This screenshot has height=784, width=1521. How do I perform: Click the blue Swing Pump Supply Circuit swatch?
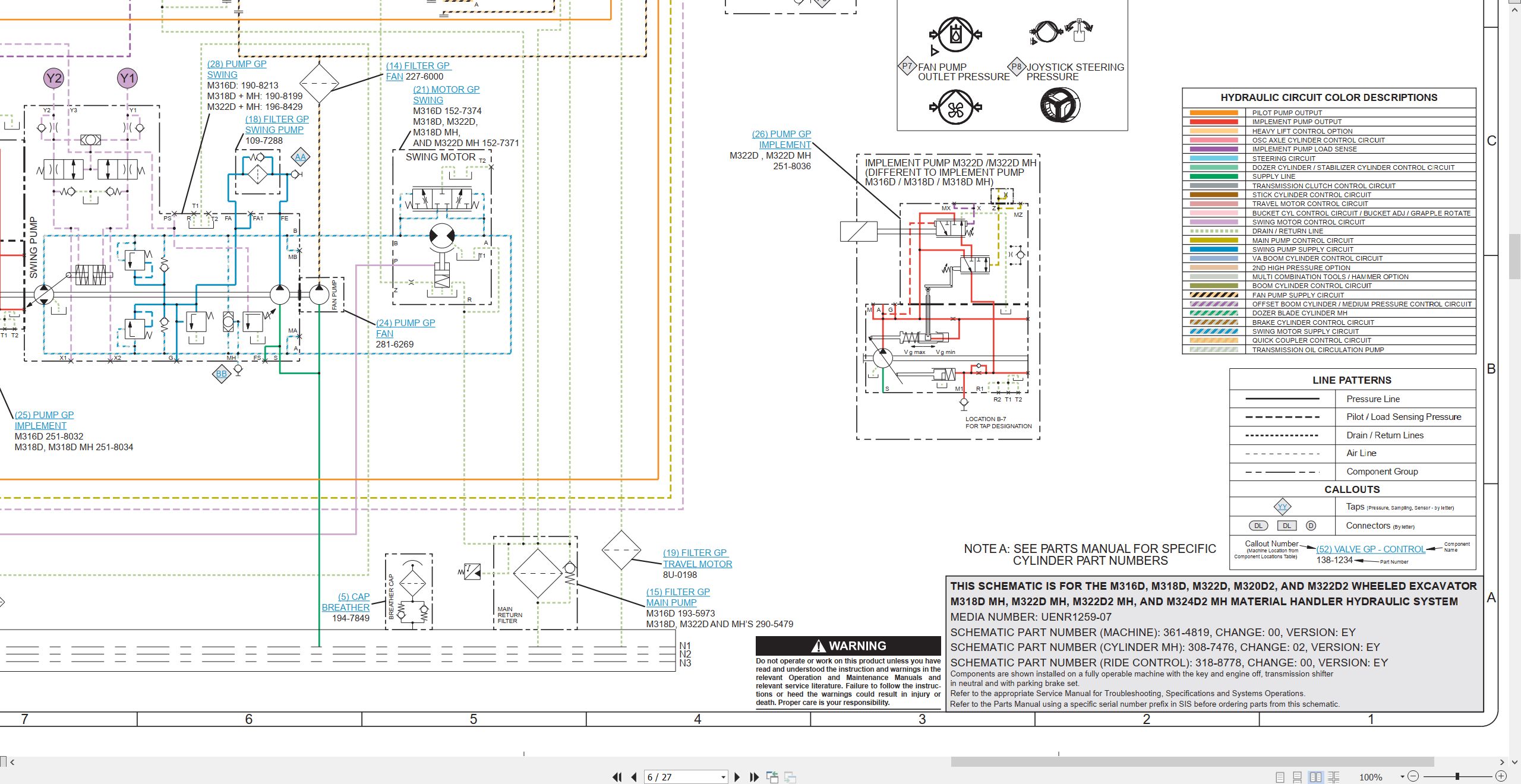pyautogui.click(x=1213, y=249)
